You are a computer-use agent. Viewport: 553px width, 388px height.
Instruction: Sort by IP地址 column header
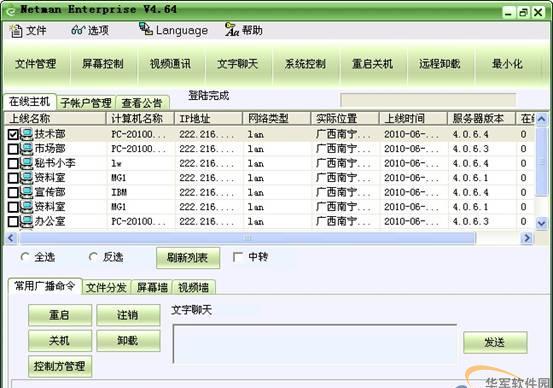tap(209, 119)
